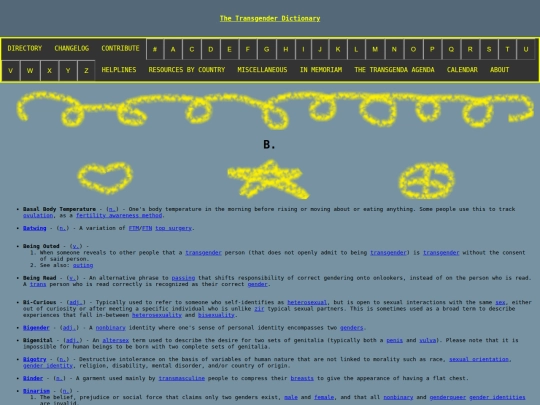Follow the genderqueer link in Binarism entry
The height and width of the screenshot is (405, 540).
(447, 397)
